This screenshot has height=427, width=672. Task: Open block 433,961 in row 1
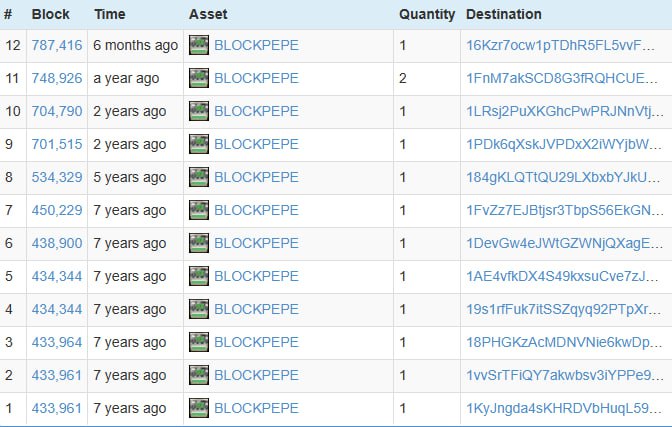click(x=57, y=408)
